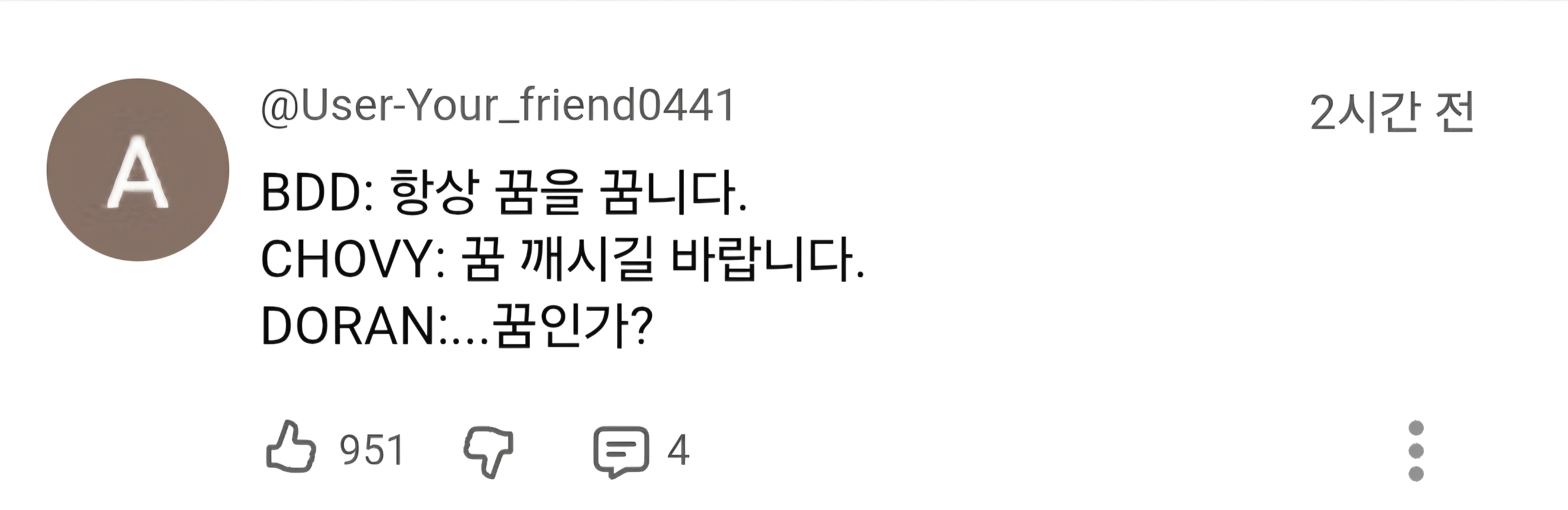This screenshot has height=510, width=1568.
Task: Click the ellipsis after "DORAN:"
Action: tap(469, 335)
